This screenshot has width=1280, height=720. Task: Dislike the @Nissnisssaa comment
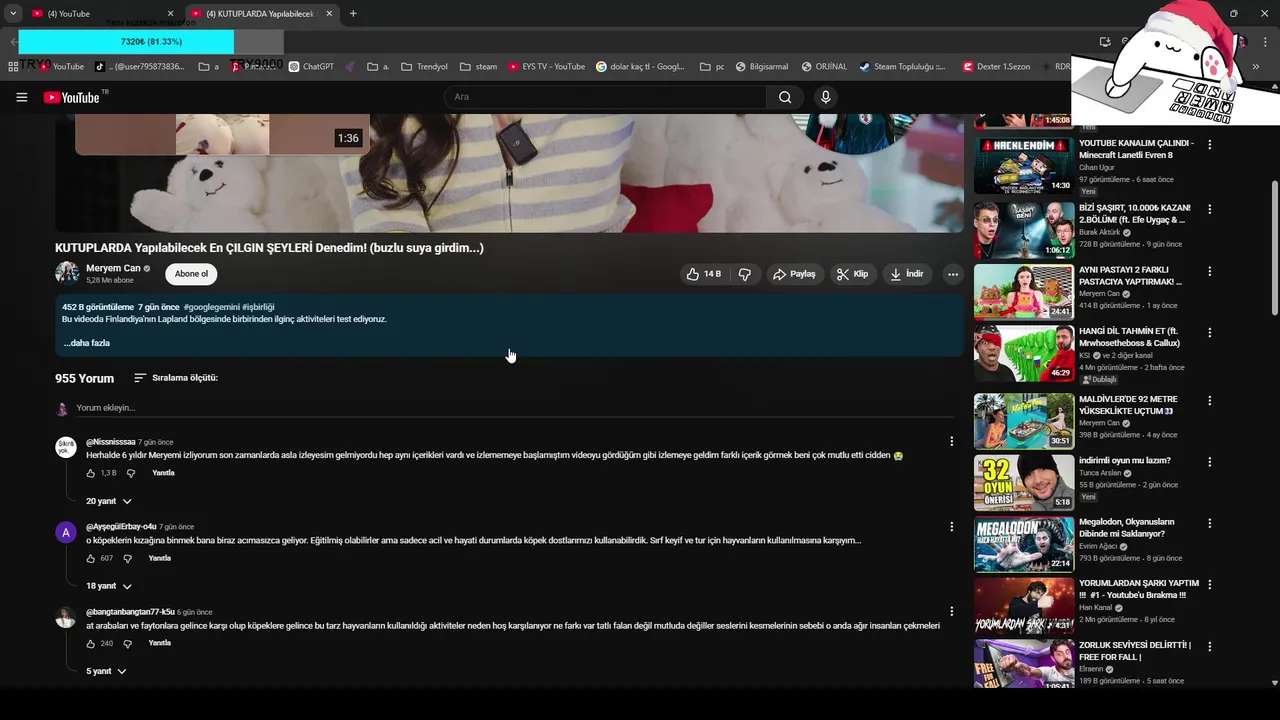[130, 473]
